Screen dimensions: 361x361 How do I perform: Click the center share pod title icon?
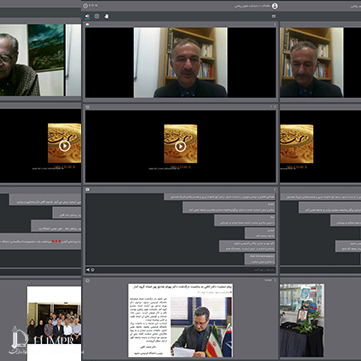[x=88, y=281]
